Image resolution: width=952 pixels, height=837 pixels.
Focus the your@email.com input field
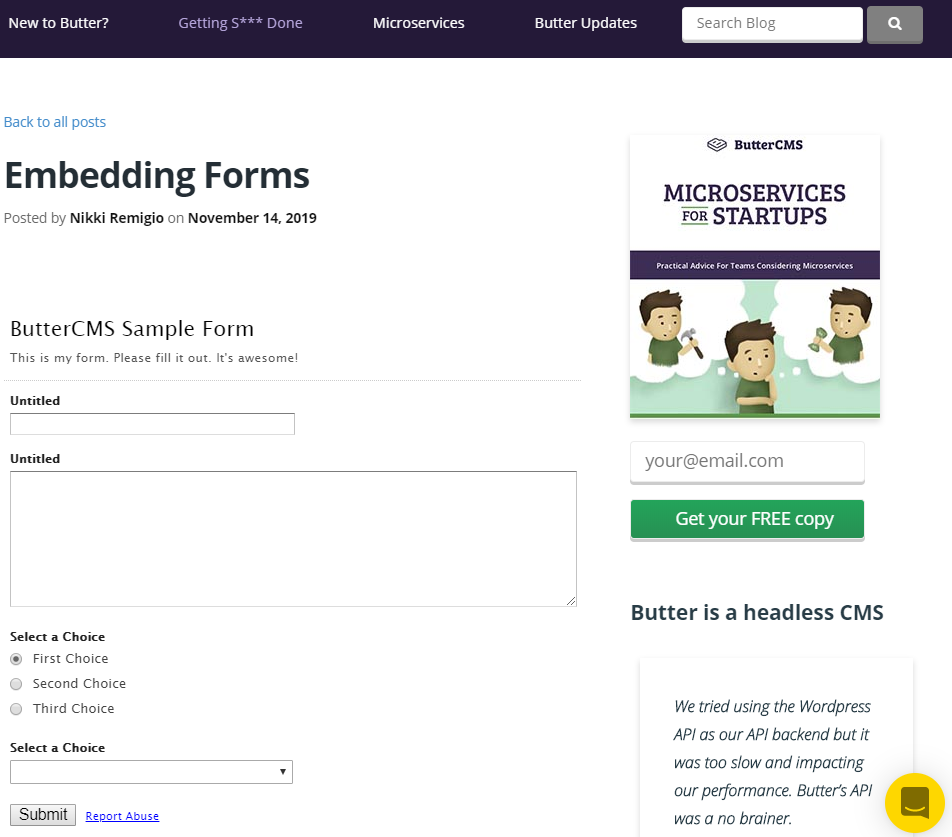coord(747,461)
